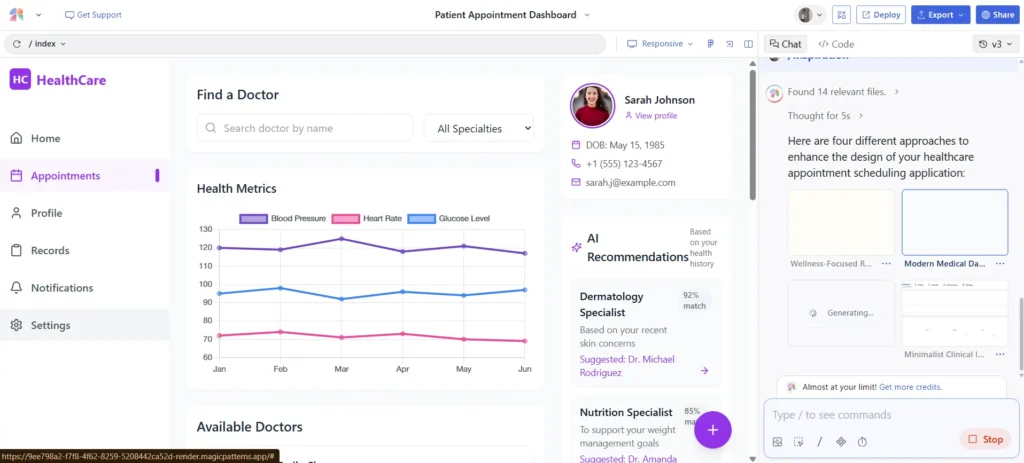Expand the Responsive viewport dropdown

tap(660, 44)
